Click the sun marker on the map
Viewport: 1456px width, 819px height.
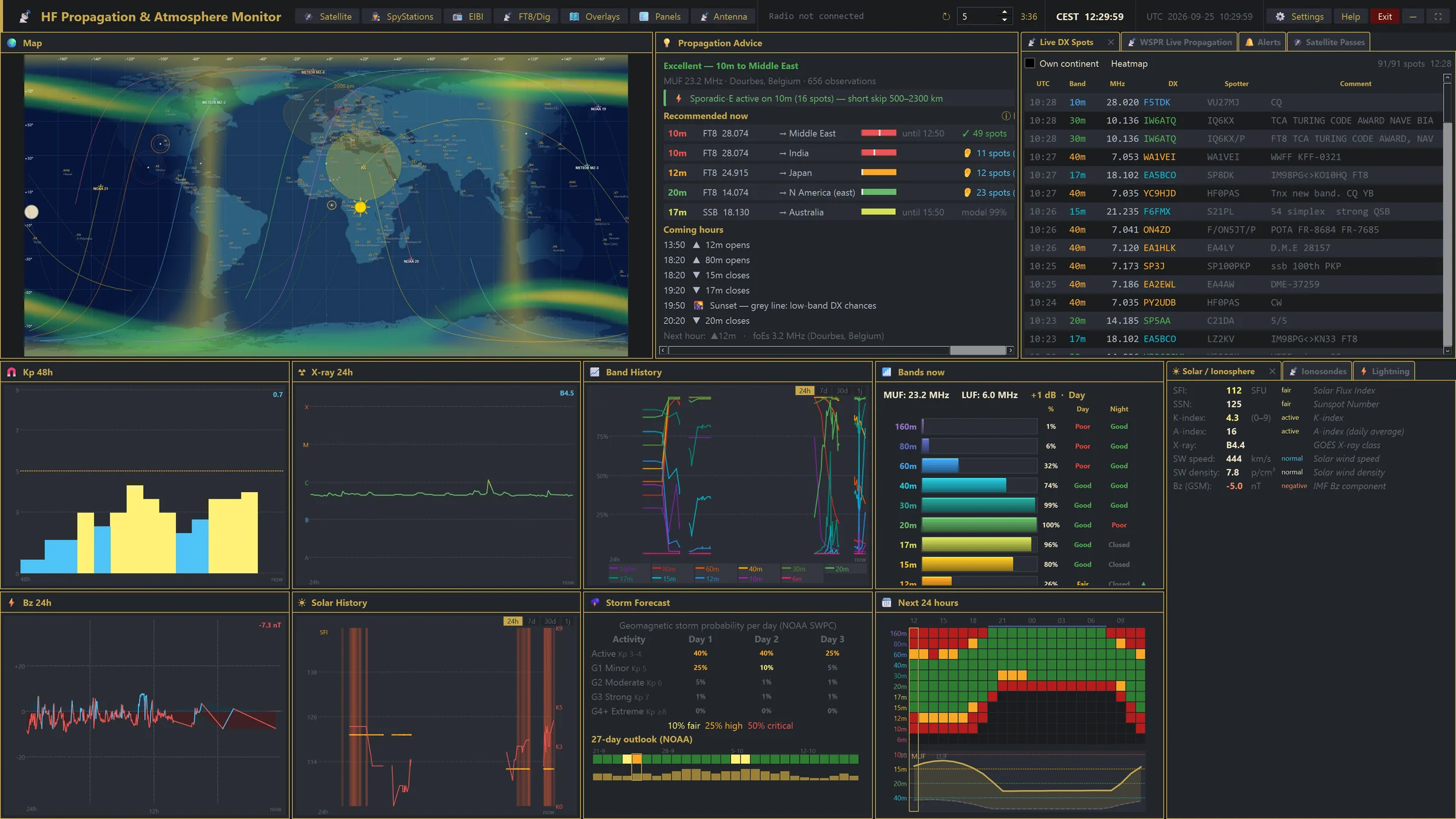coord(360,207)
